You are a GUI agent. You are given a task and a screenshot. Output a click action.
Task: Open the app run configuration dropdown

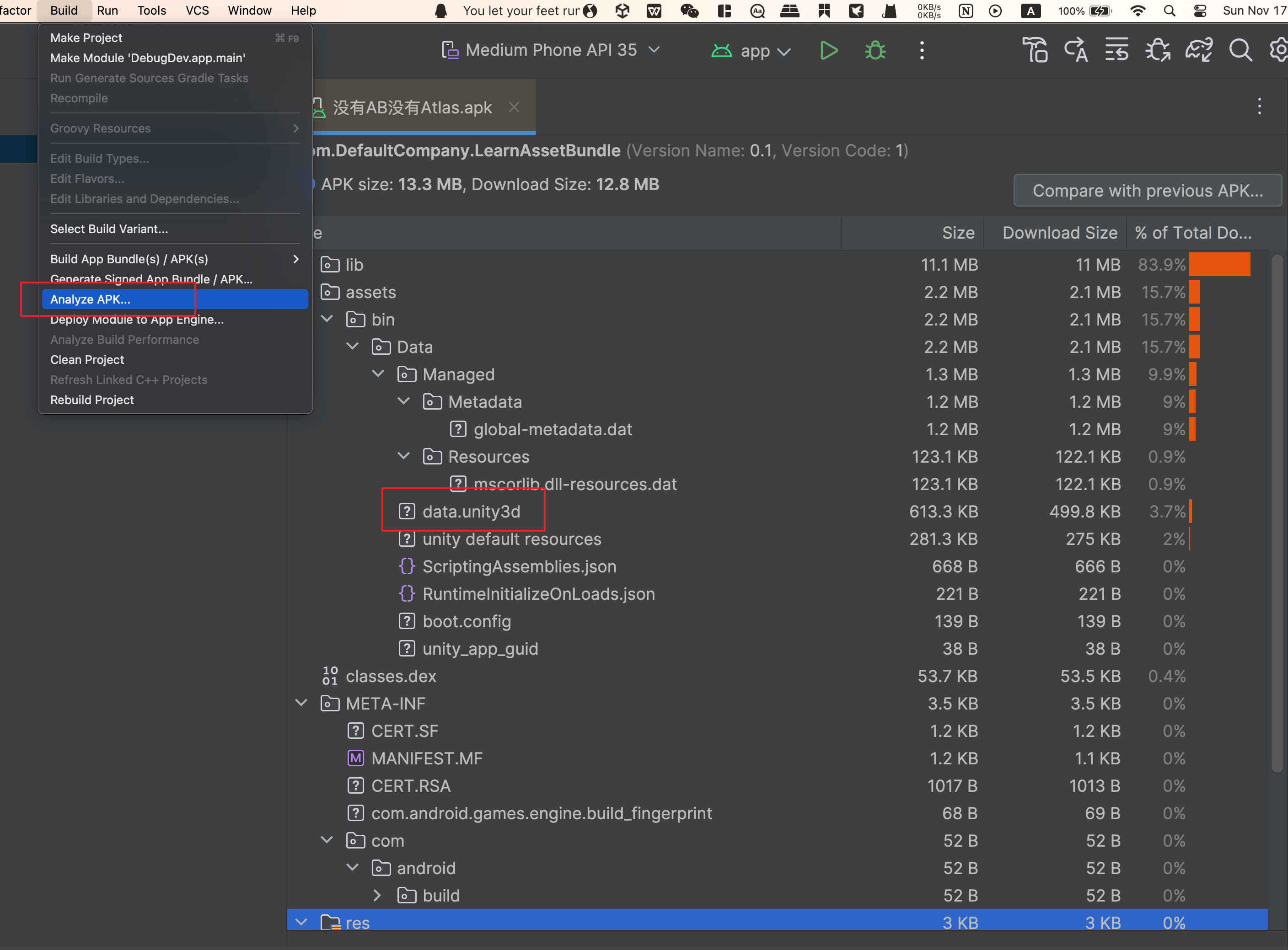tap(751, 51)
